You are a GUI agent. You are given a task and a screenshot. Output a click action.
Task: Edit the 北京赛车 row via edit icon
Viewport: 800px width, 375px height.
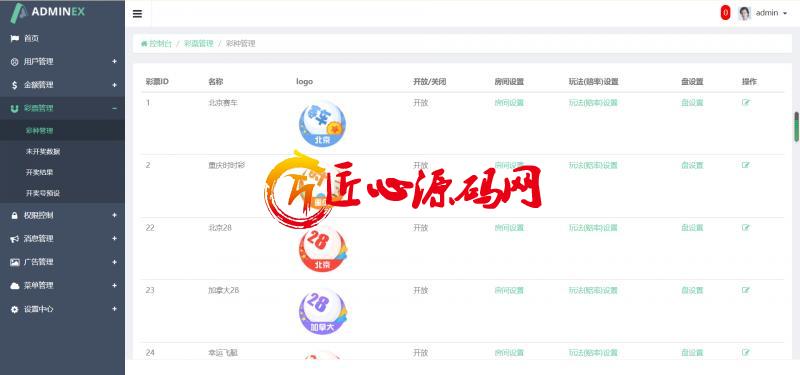point(746,103)
